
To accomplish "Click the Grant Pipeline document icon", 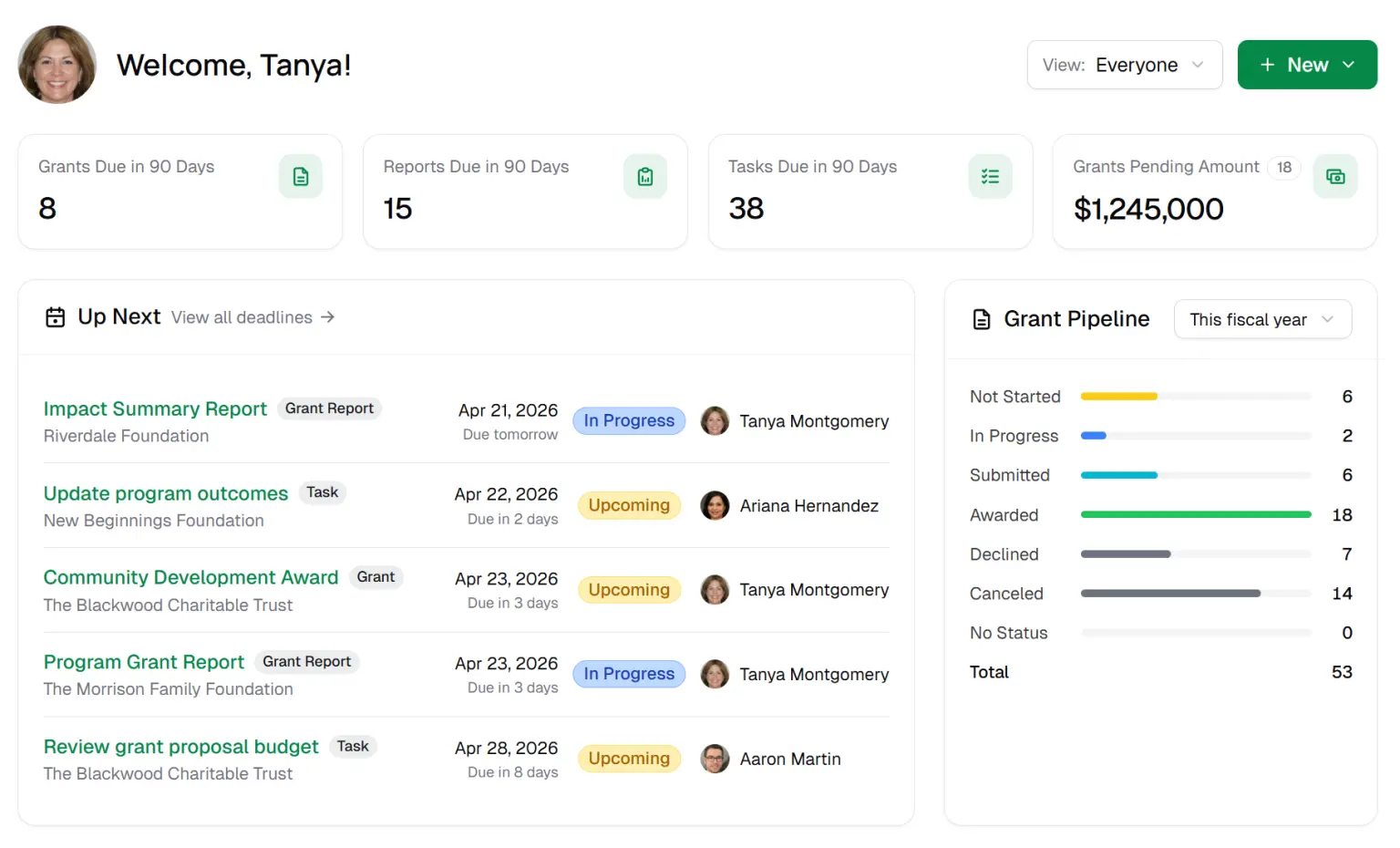I will click(x=981, y=319).
